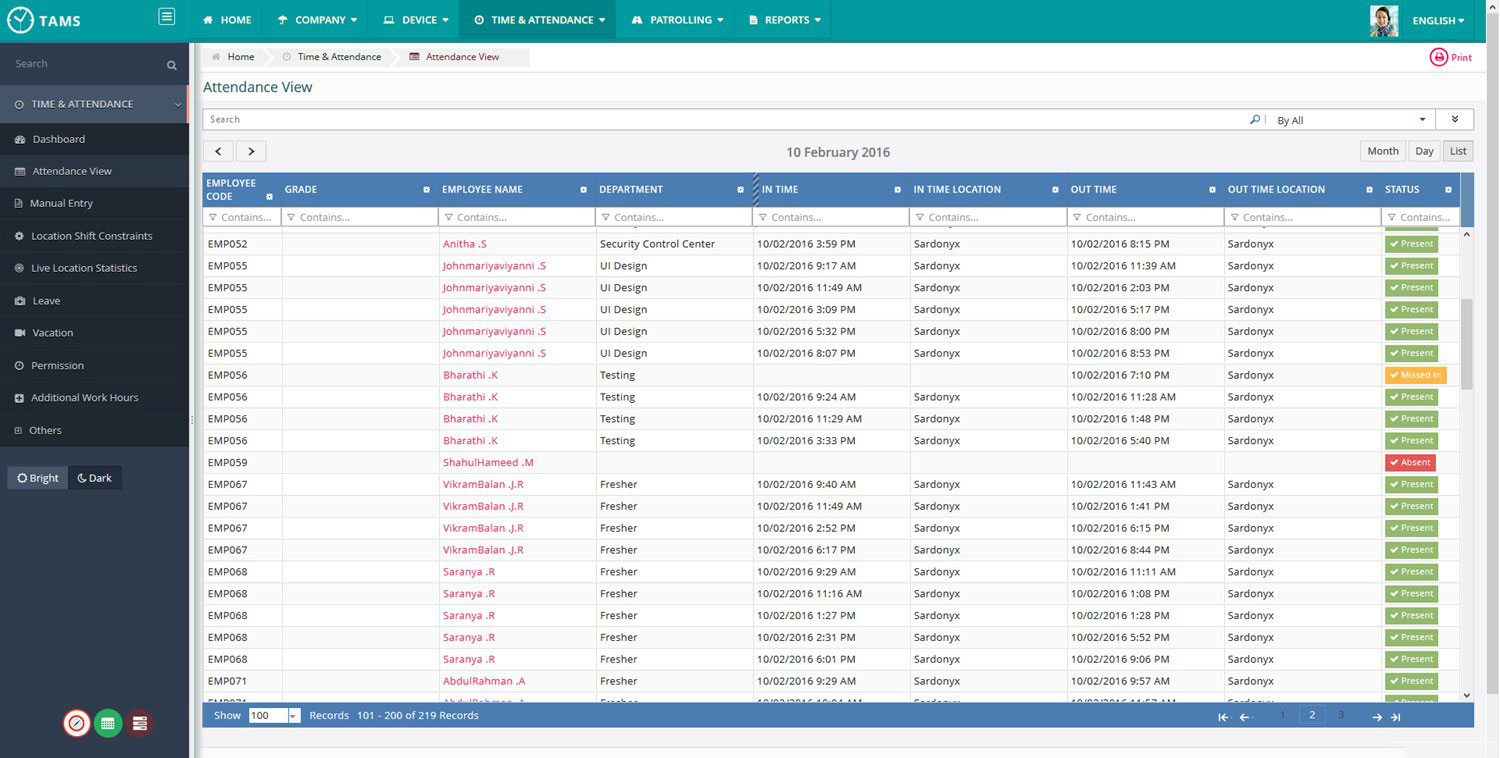Image resolution: width=1500 pixels, height=758 pixels.
Task: Open Live Location Statistics in sidebar
Action: coord(94,268)
